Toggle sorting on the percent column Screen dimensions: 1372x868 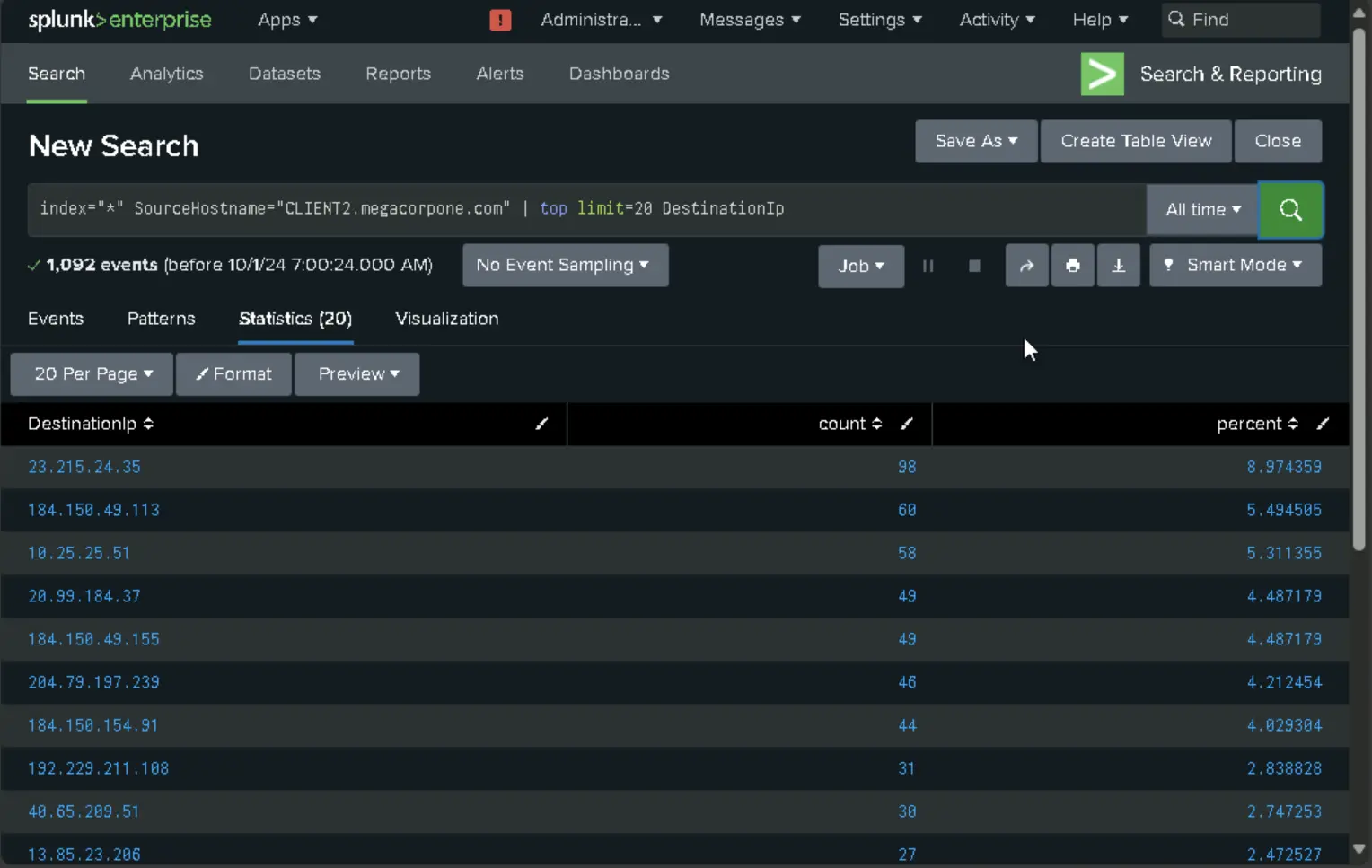click(1293, 424)
